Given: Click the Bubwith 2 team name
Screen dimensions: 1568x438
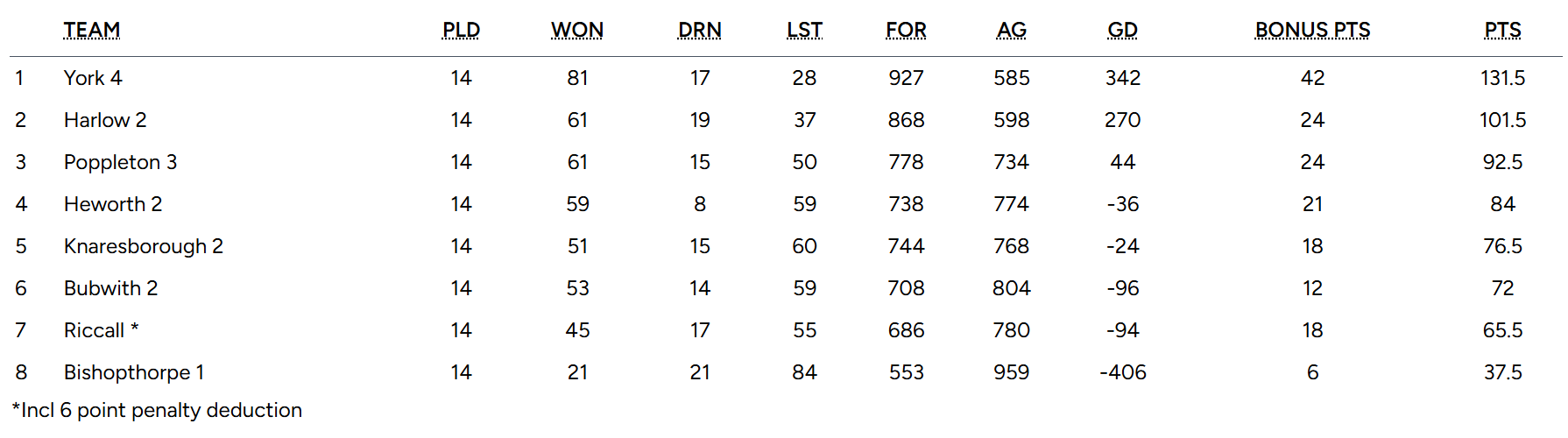Looking at the screenshot, I should pos(110,288).
